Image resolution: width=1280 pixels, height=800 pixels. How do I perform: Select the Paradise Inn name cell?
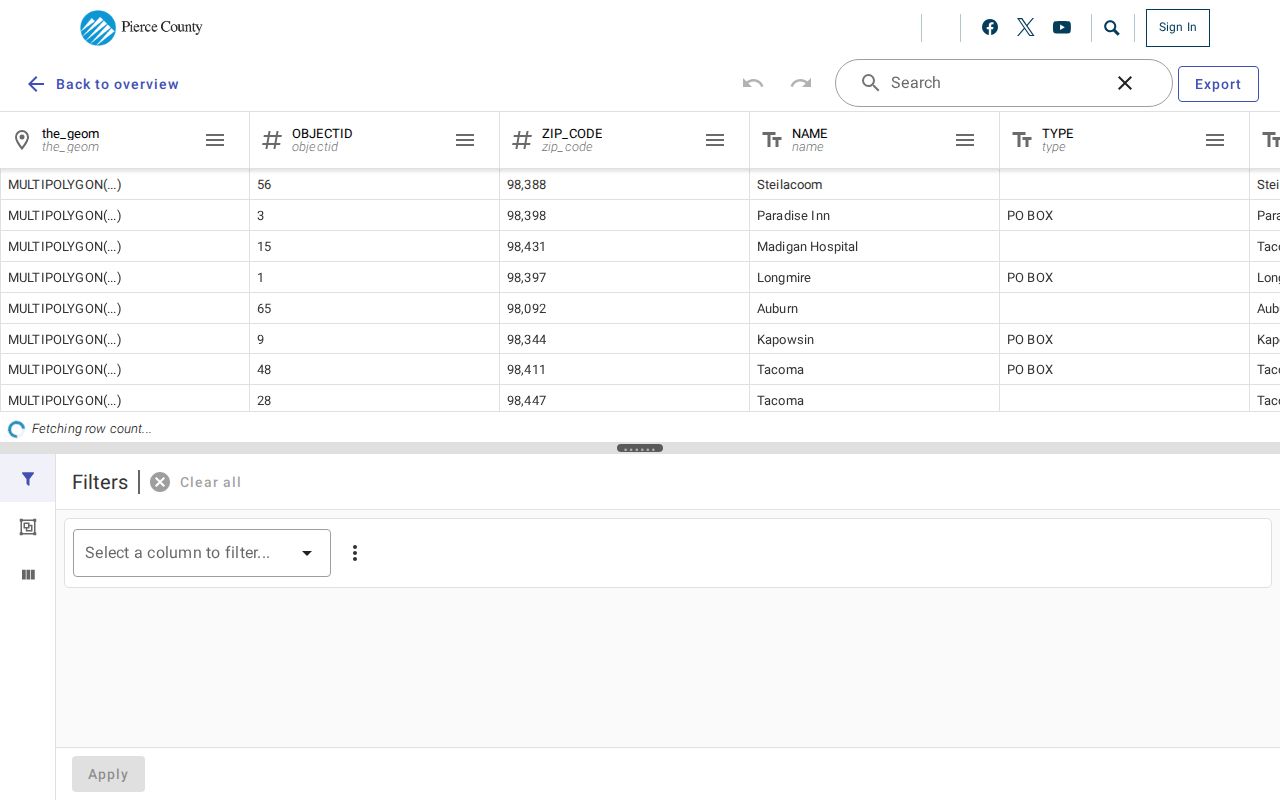(x=874, y=216)
